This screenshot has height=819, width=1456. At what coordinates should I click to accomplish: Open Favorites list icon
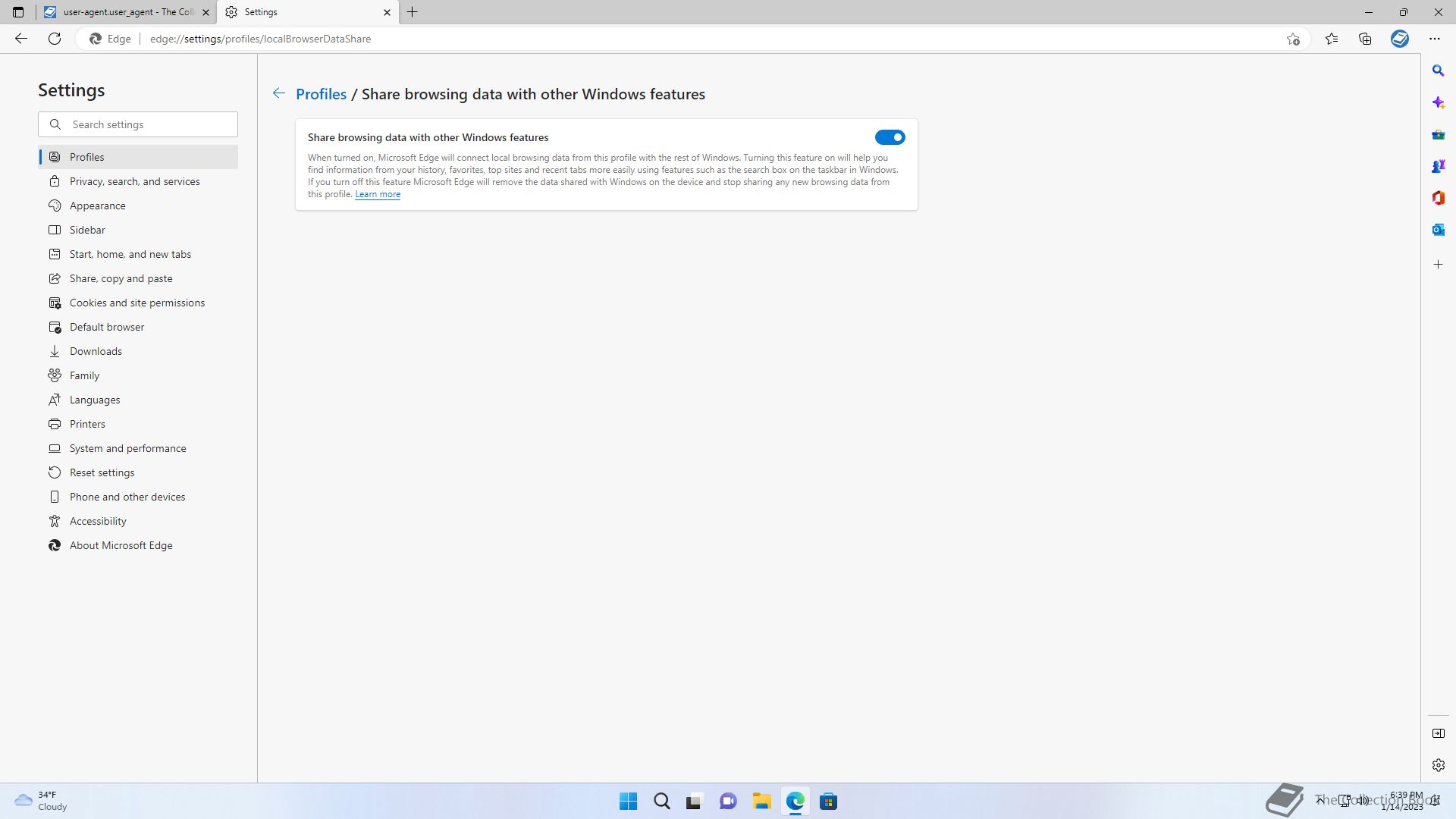point(1332,39)
